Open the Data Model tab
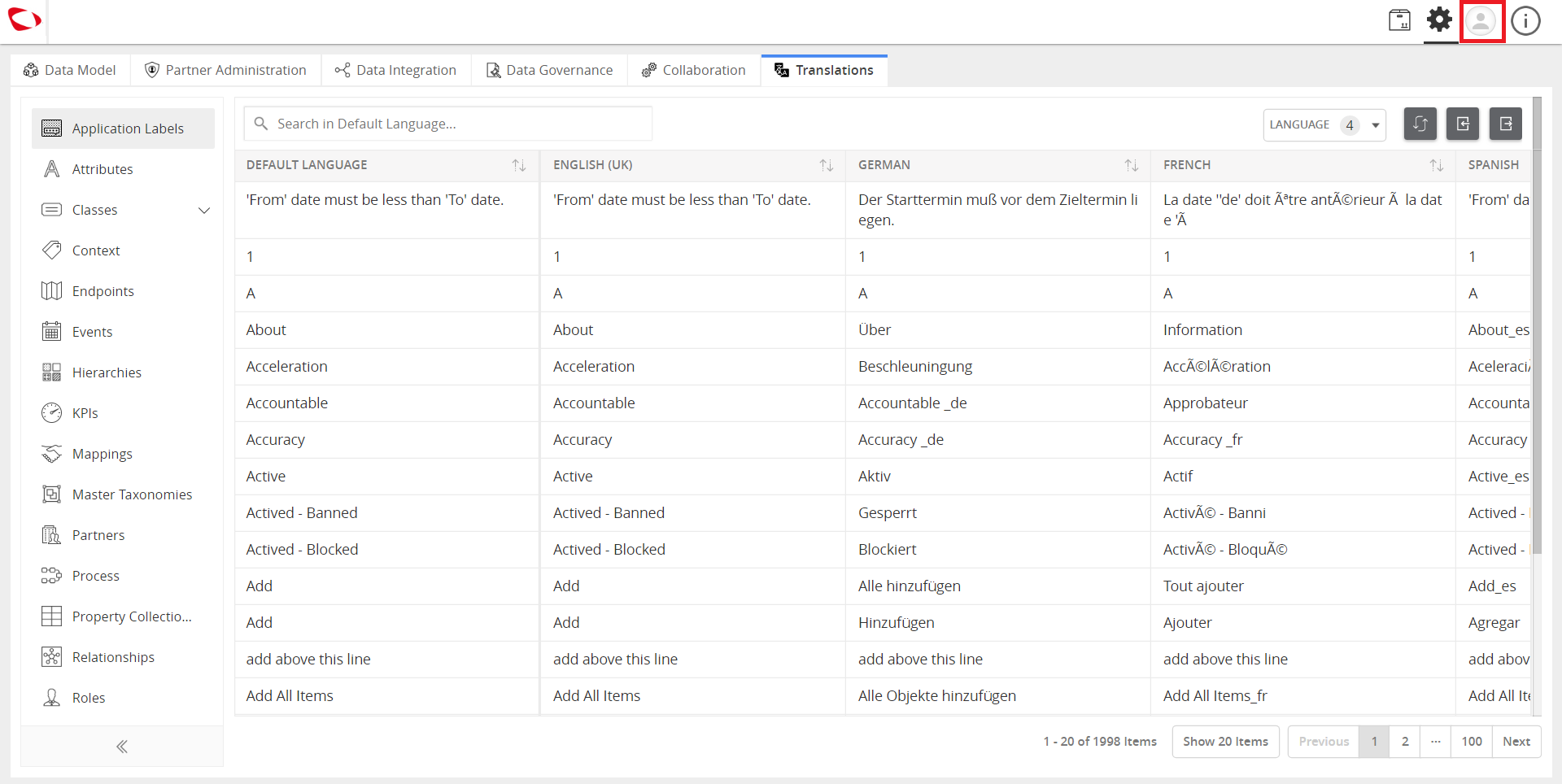The width and height of the screenshot is (1562, 784). [x=70, y=70]
